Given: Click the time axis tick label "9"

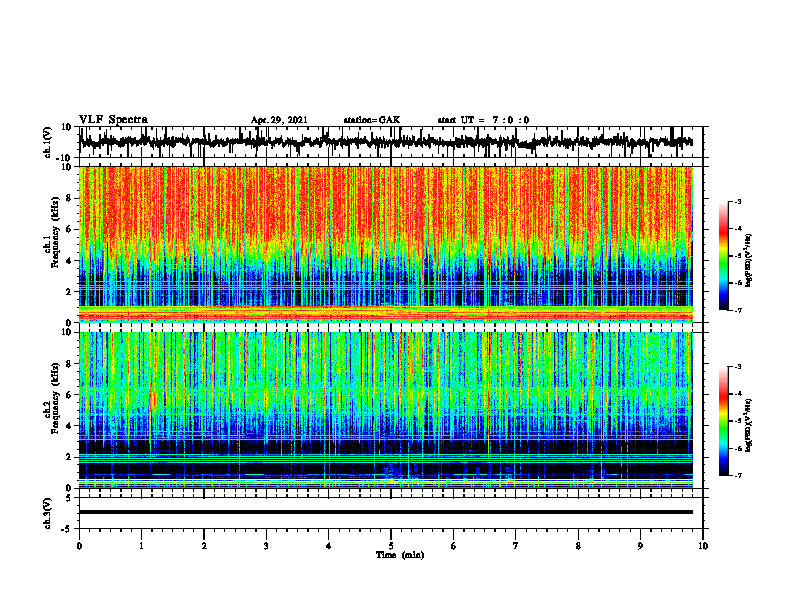Looking at the screenshot, I should coord(640,546).
